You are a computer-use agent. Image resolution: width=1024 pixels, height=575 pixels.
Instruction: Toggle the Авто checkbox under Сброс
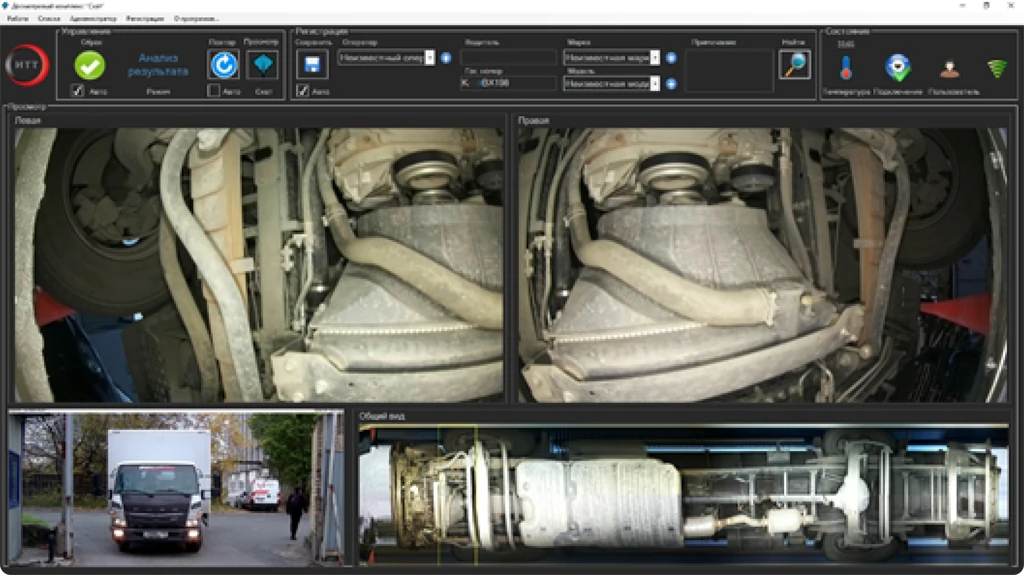point(77,91)
